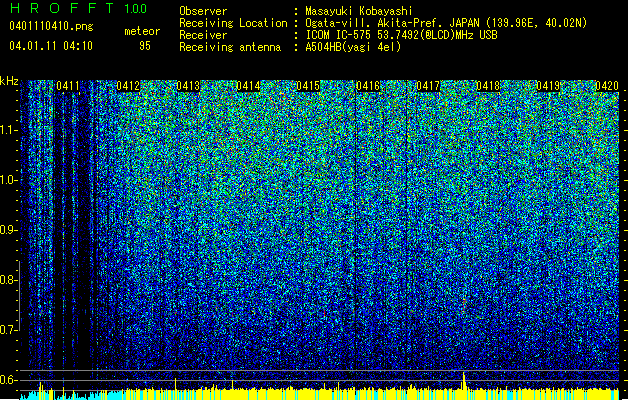Click the date 04.01.11 04:10
629x400 pixels.
tap(51, 45)
